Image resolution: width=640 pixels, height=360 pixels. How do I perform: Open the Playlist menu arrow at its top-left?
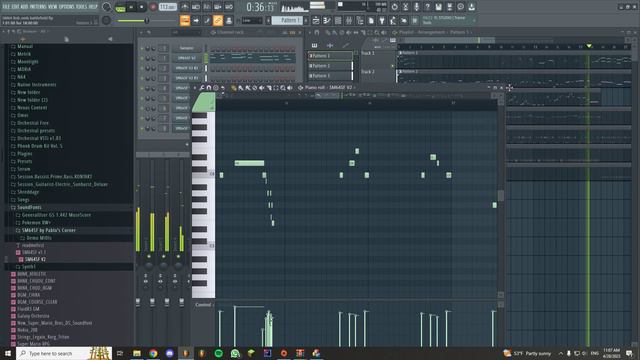click(310, 32)
